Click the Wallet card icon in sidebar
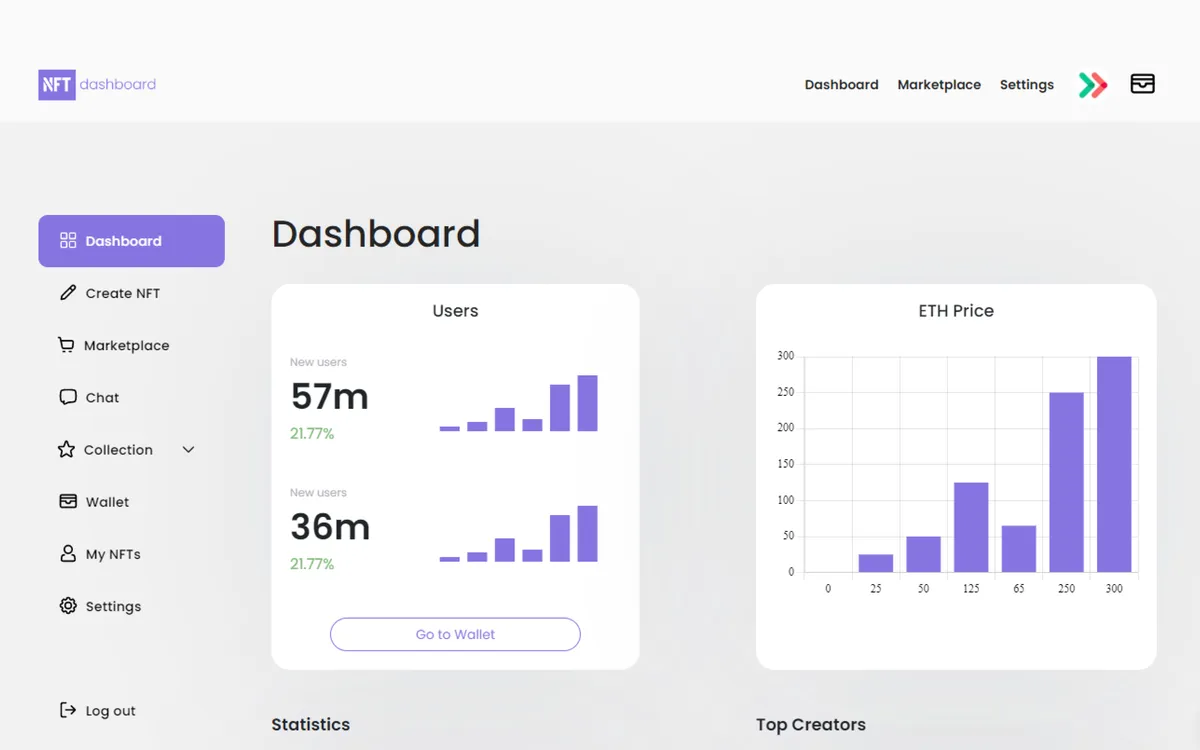The image size is (1200, 750). point(68,502)
